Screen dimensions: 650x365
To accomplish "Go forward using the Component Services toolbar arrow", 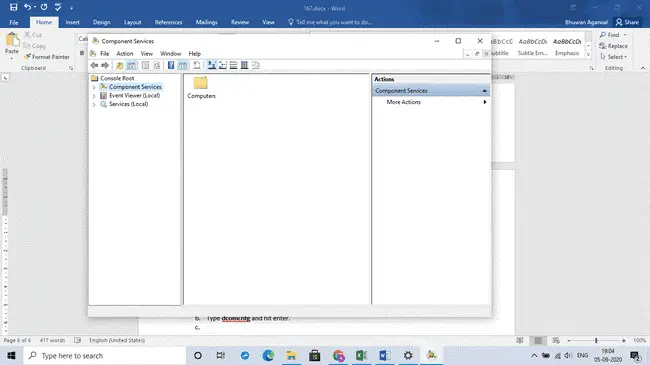I will click(105, 65).
